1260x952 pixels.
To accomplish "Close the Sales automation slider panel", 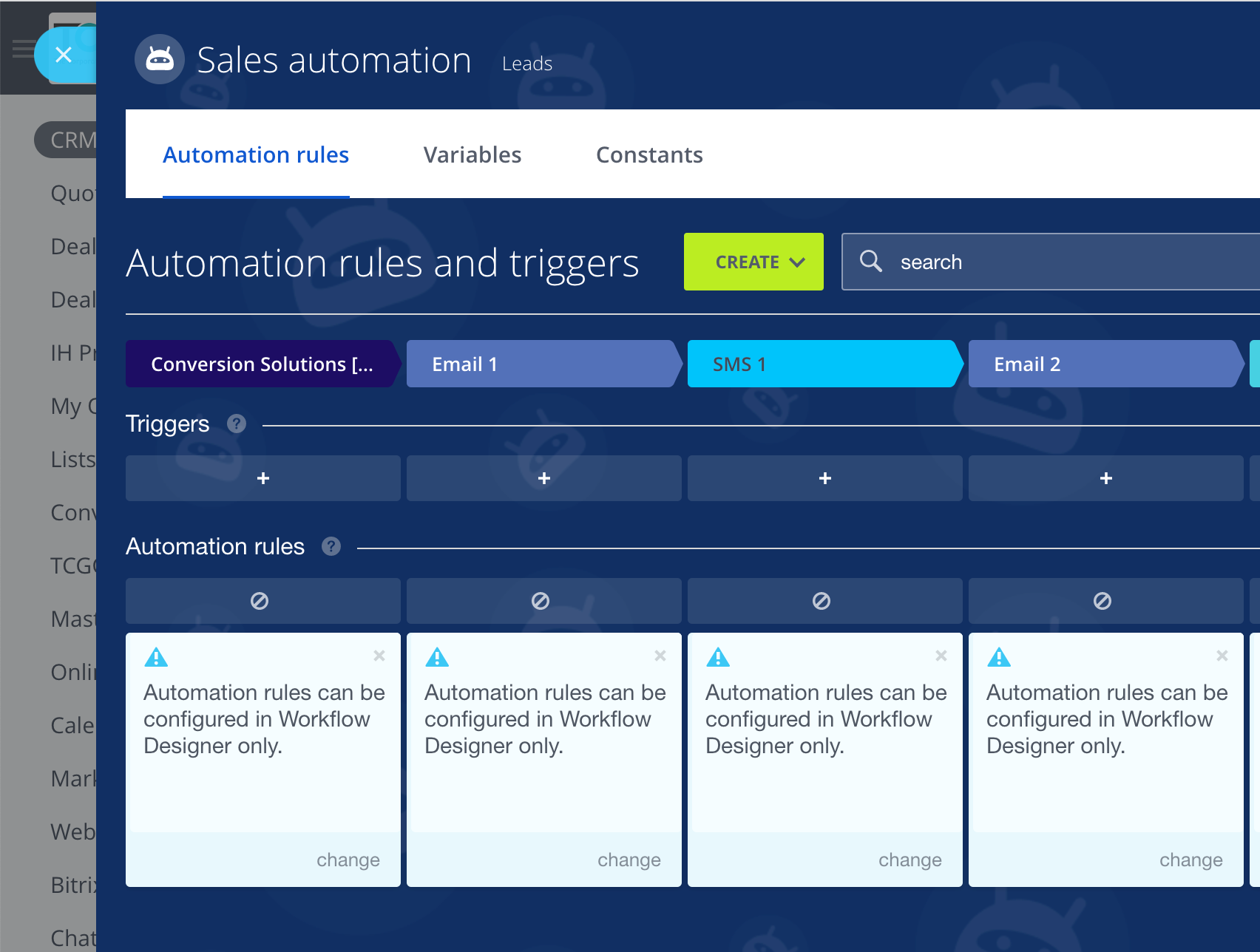I will pos(64,55).
